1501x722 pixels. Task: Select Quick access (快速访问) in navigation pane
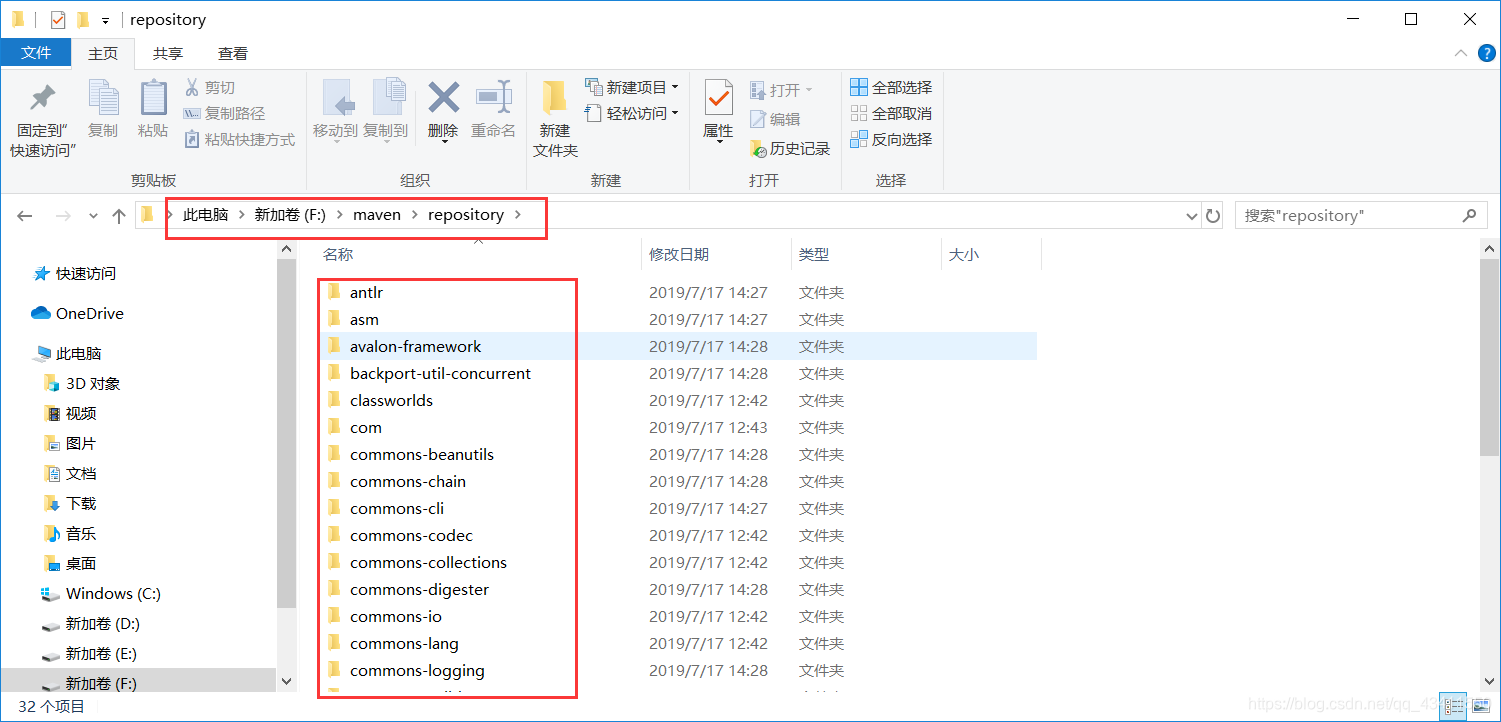[75, 274]
